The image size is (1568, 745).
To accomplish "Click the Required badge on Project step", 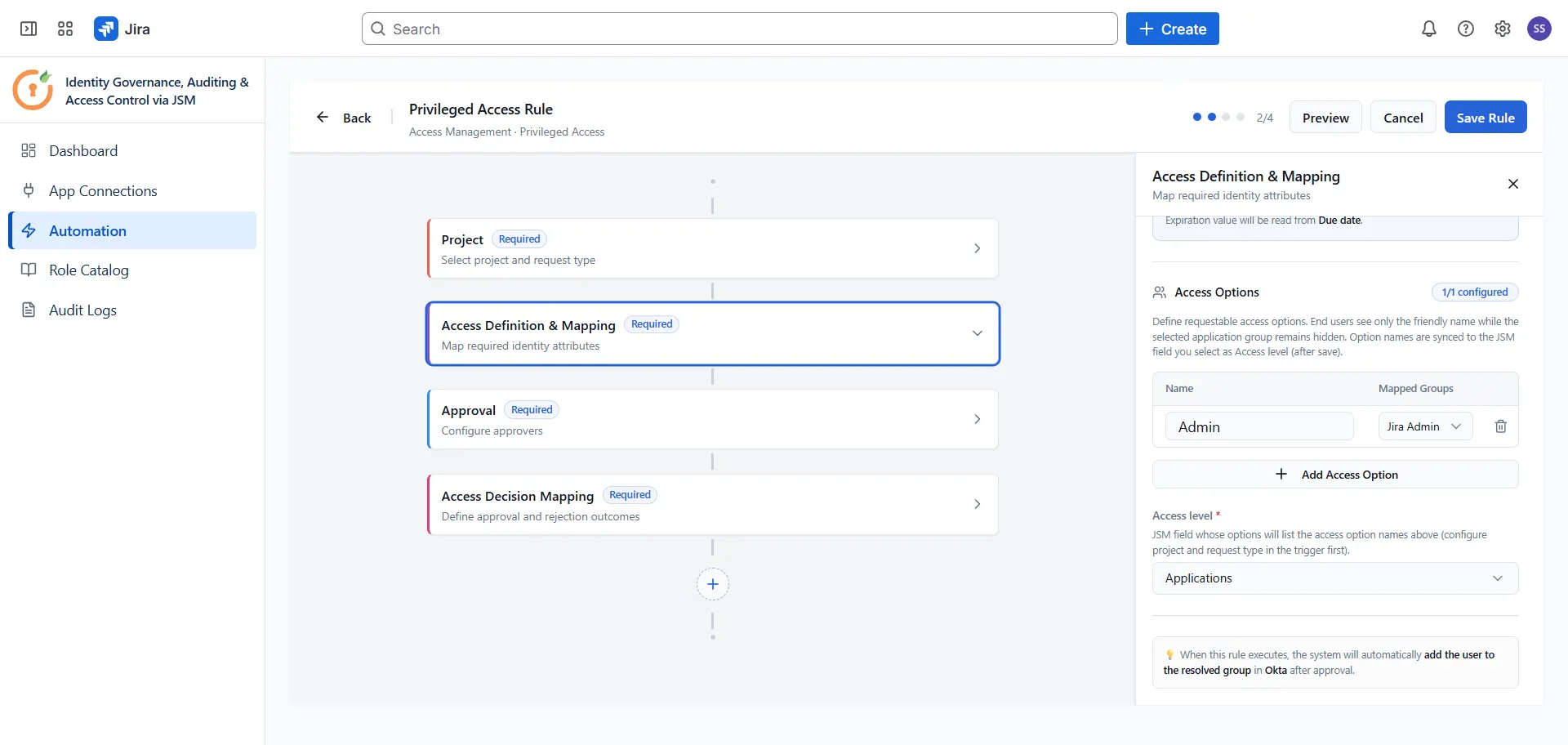I will pos(519,239).
